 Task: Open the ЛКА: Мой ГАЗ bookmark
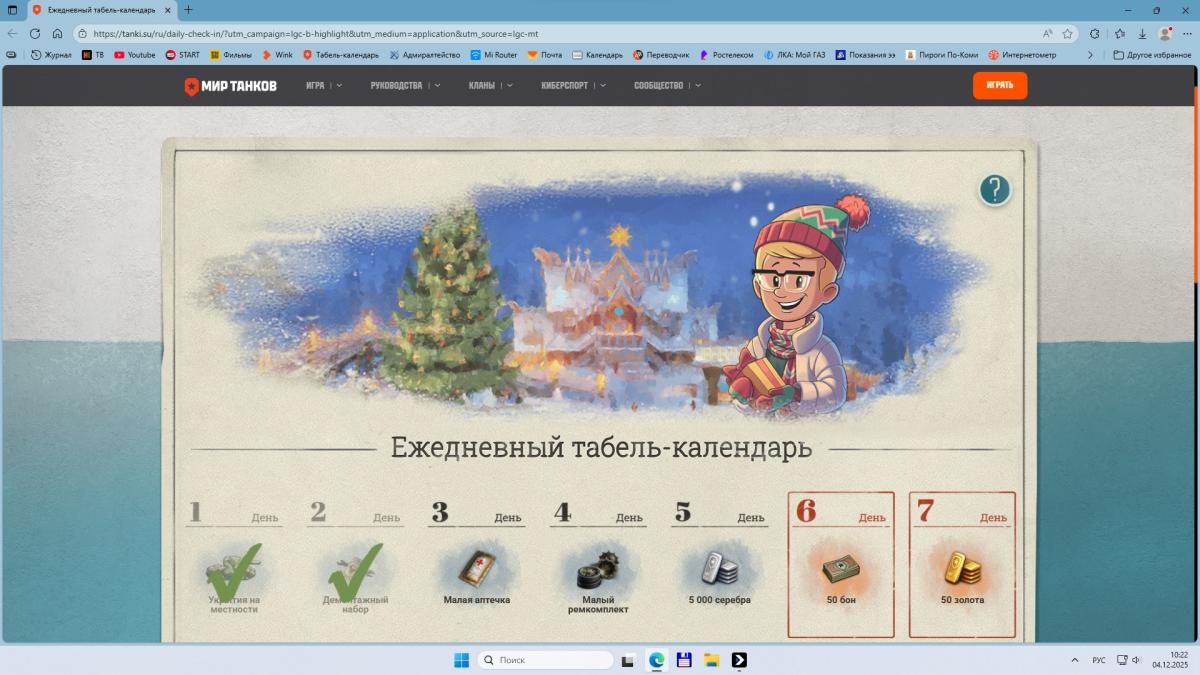point(796,55)
